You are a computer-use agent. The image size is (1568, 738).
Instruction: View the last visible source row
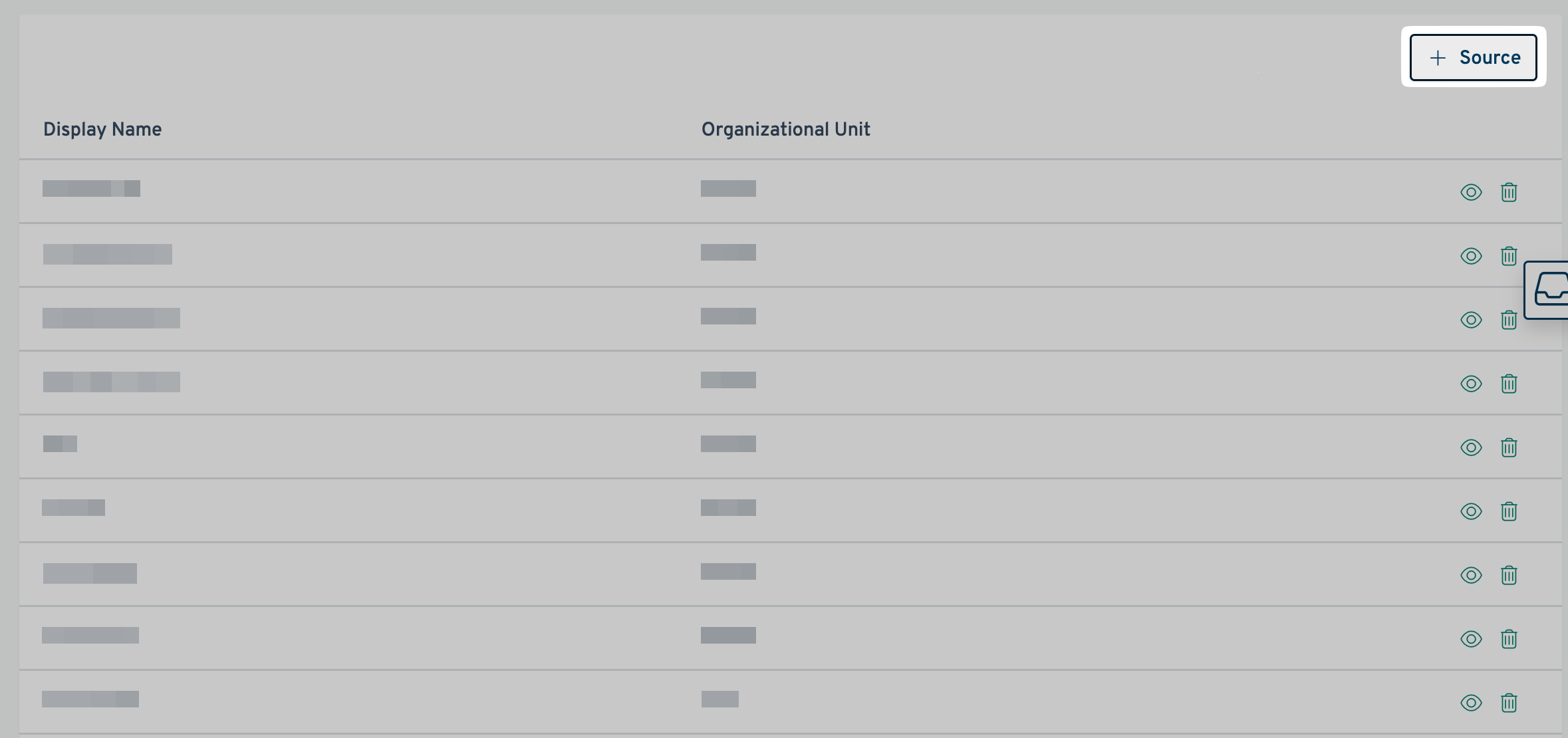point(1471,703)
